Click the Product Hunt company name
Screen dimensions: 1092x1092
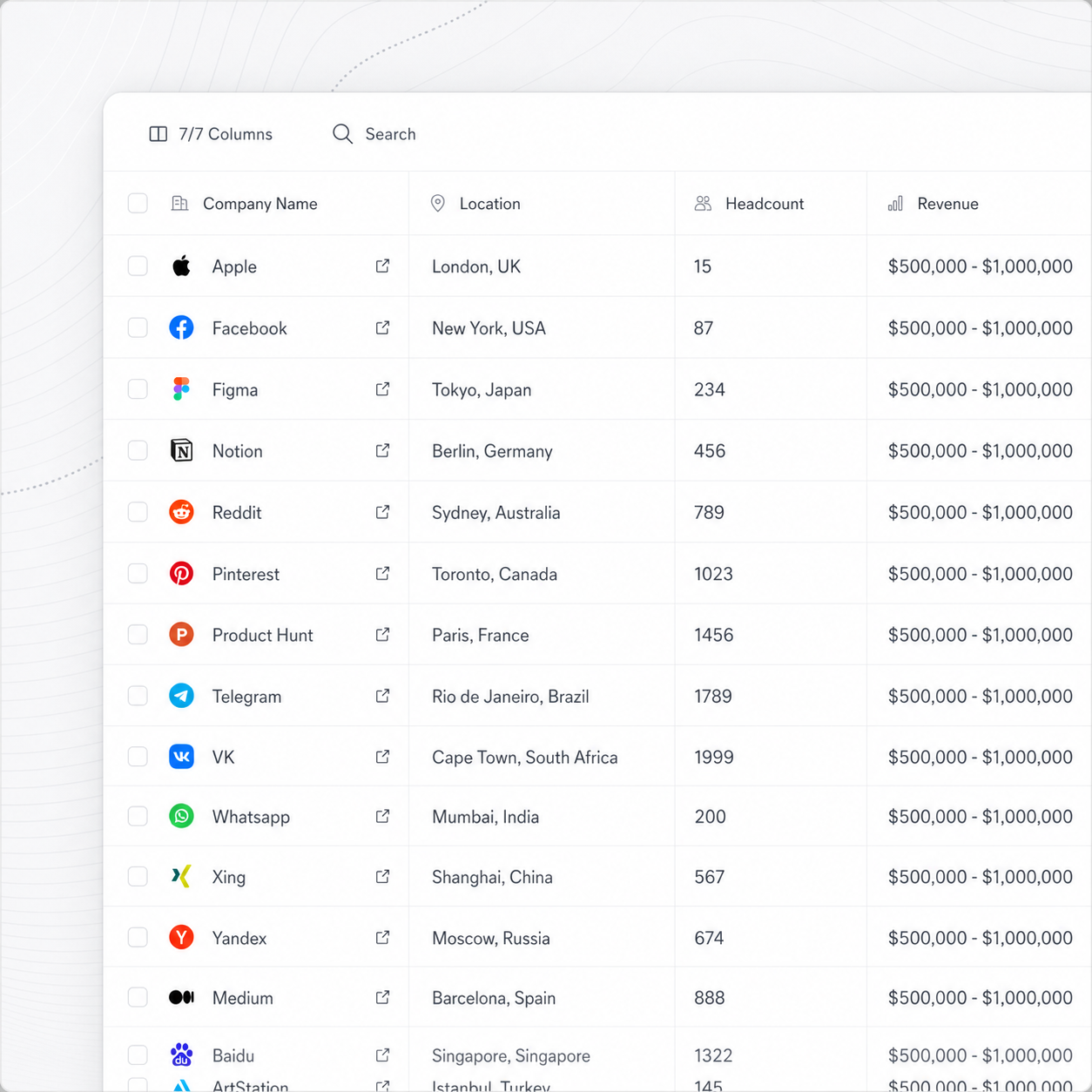pos(262,635)
